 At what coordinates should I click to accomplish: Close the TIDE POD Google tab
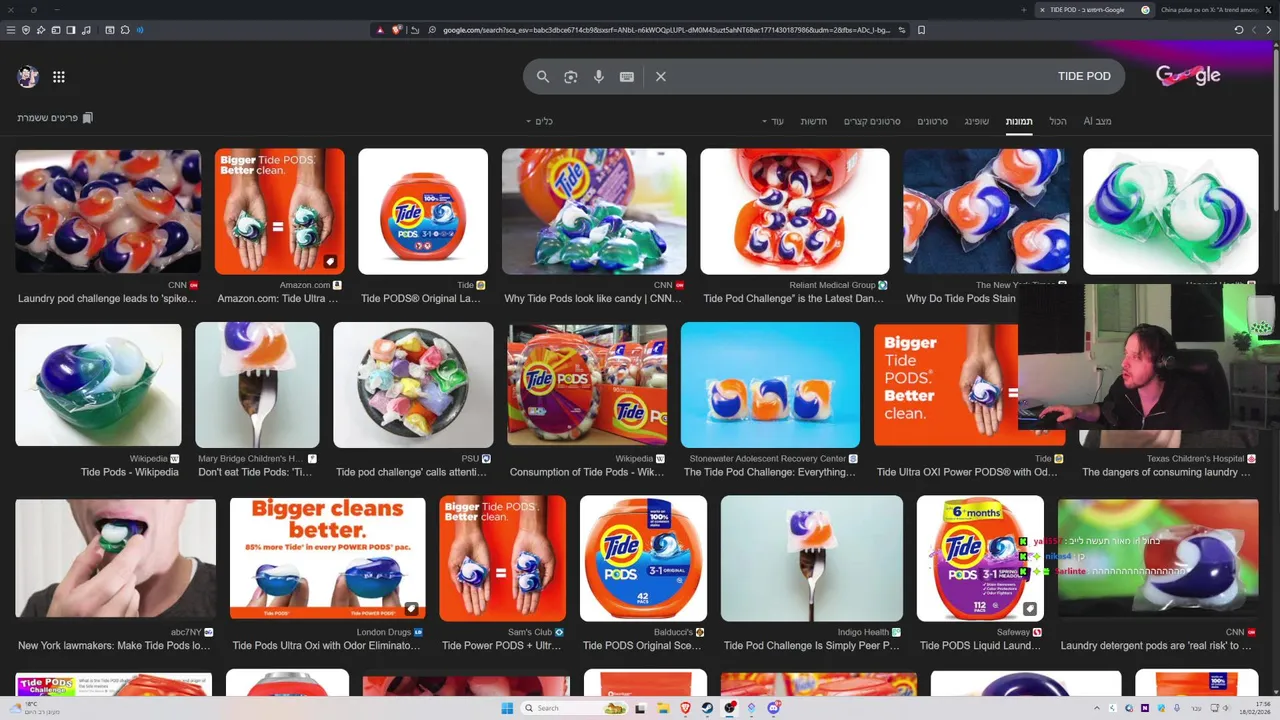click(1042, 10)
